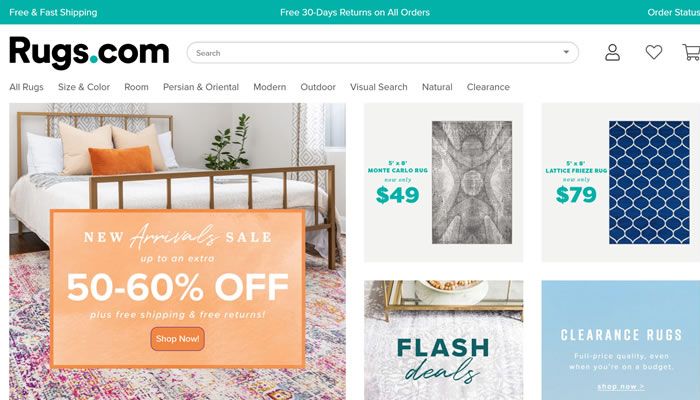Open Visual Search
The image size is (700, 400).
click(x=379, y=87)
